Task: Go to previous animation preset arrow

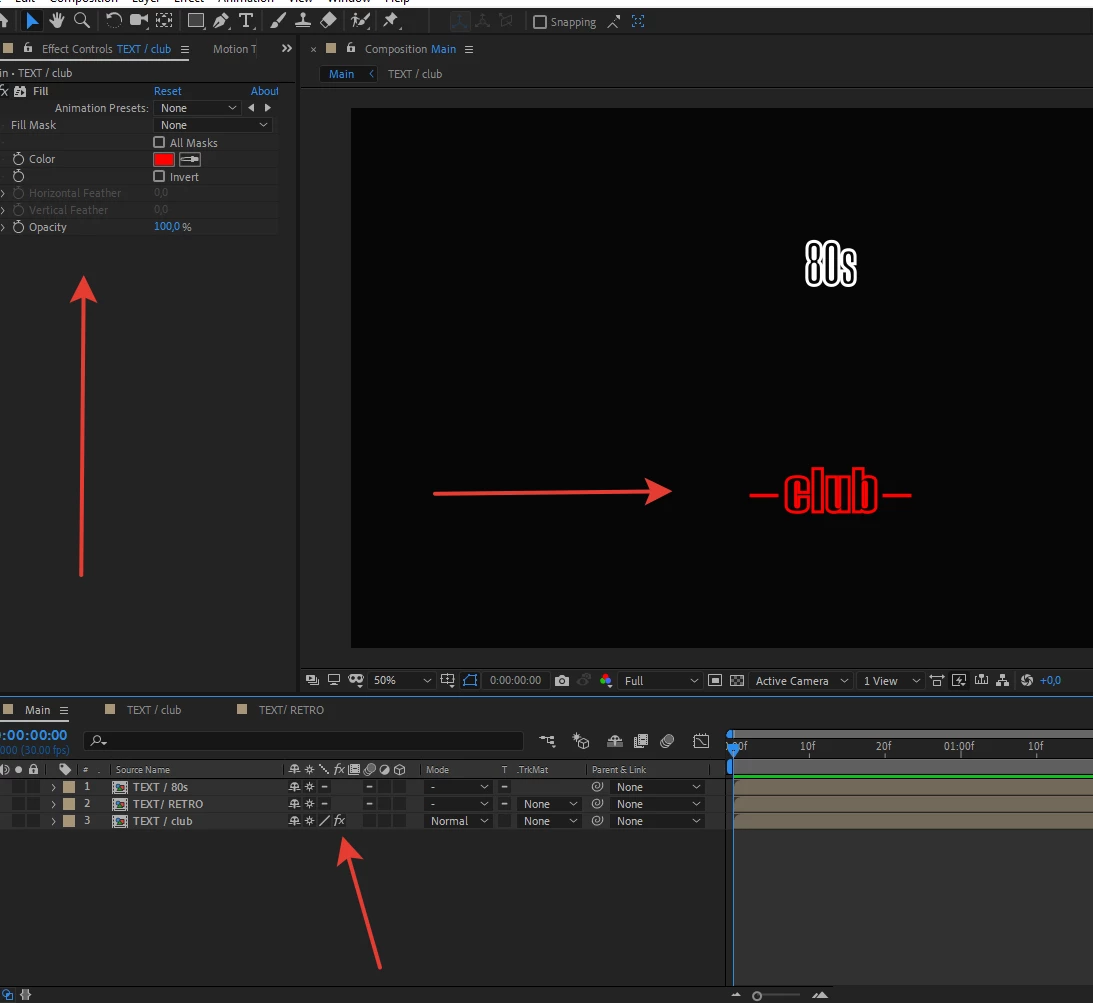Action: tap(251, 108)
